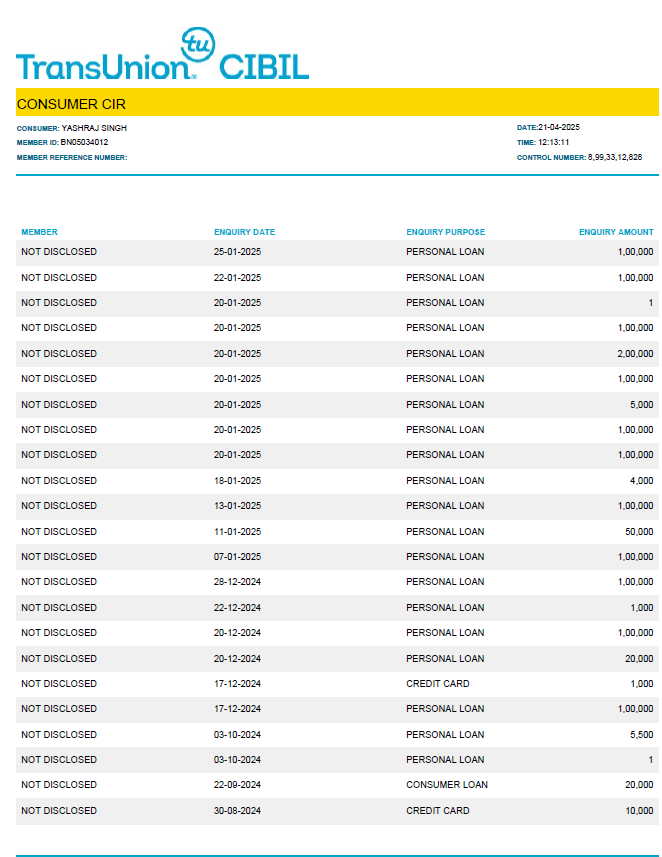The image size is (662, 857).
Task: Click the ENQUIRY AMOUNT column header
Action: pos(616,232)
